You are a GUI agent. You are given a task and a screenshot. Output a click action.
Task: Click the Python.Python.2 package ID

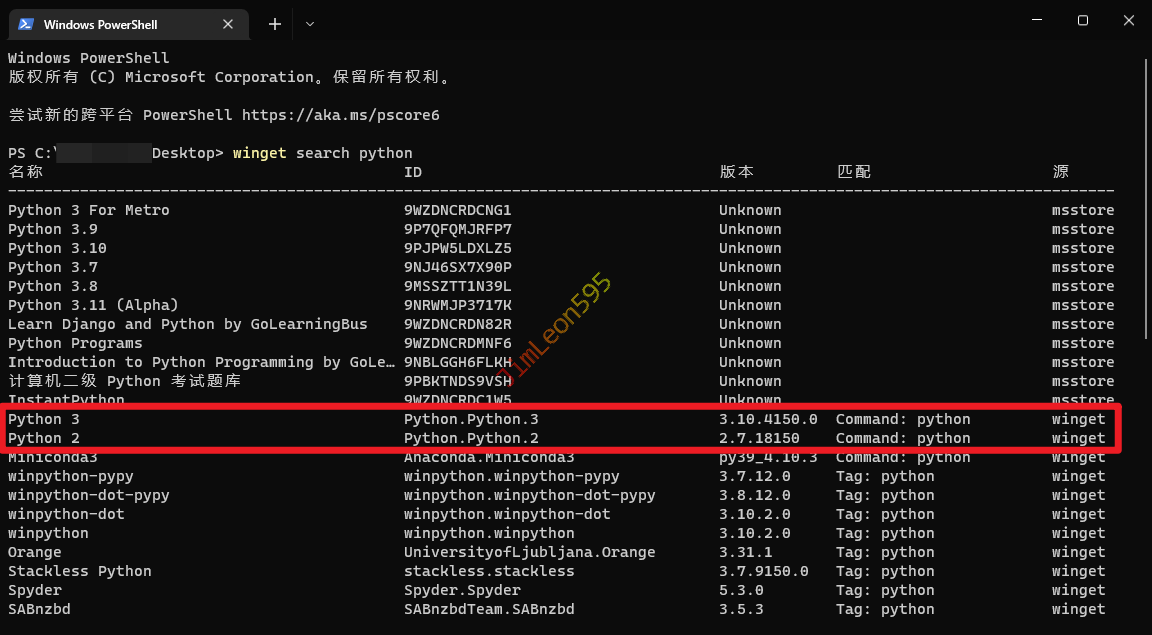[x=470, y=438]
